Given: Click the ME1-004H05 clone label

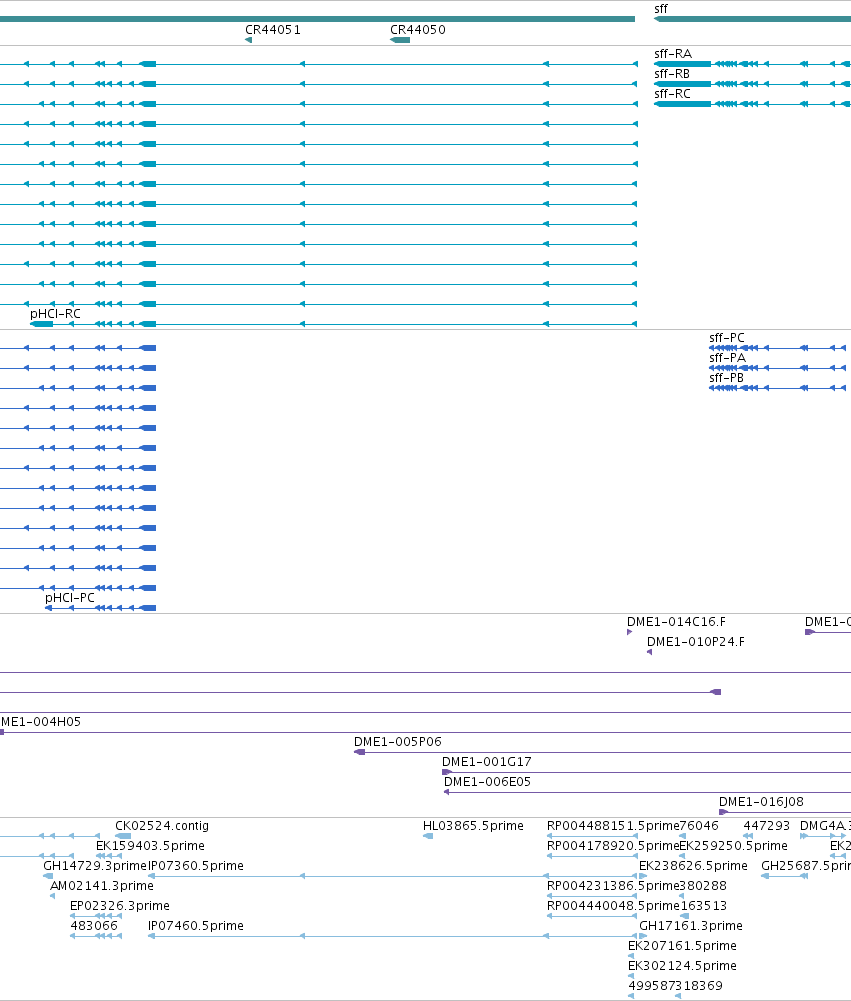Looking at the screenshot, I should pyautogui.click(x=41, y=721).
